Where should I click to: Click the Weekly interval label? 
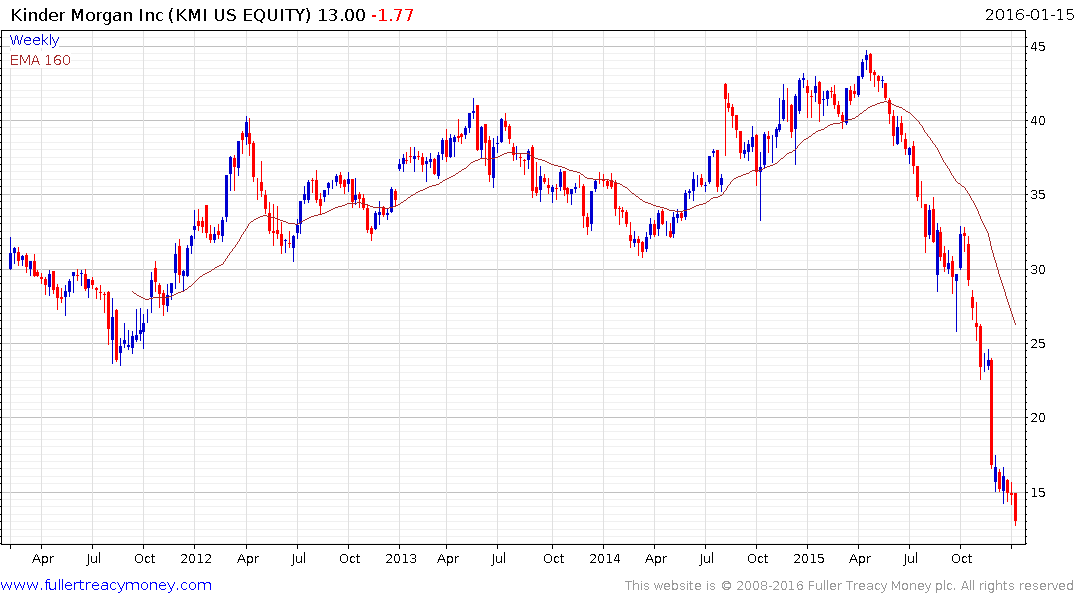(x=34, y=40)
